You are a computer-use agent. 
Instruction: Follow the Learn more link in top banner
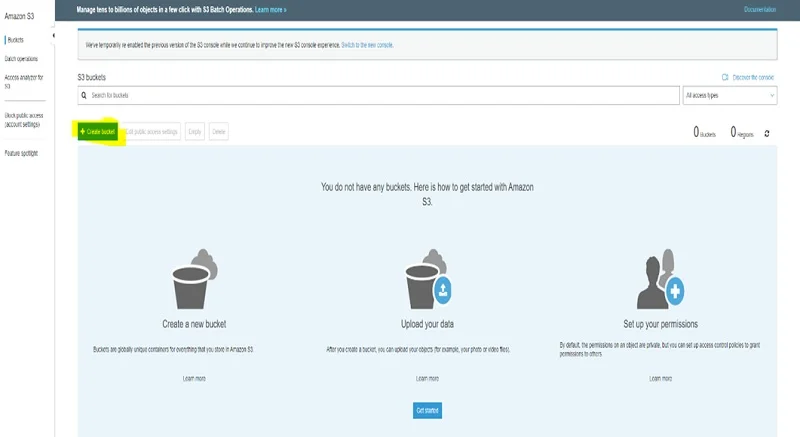pos(270,10)
